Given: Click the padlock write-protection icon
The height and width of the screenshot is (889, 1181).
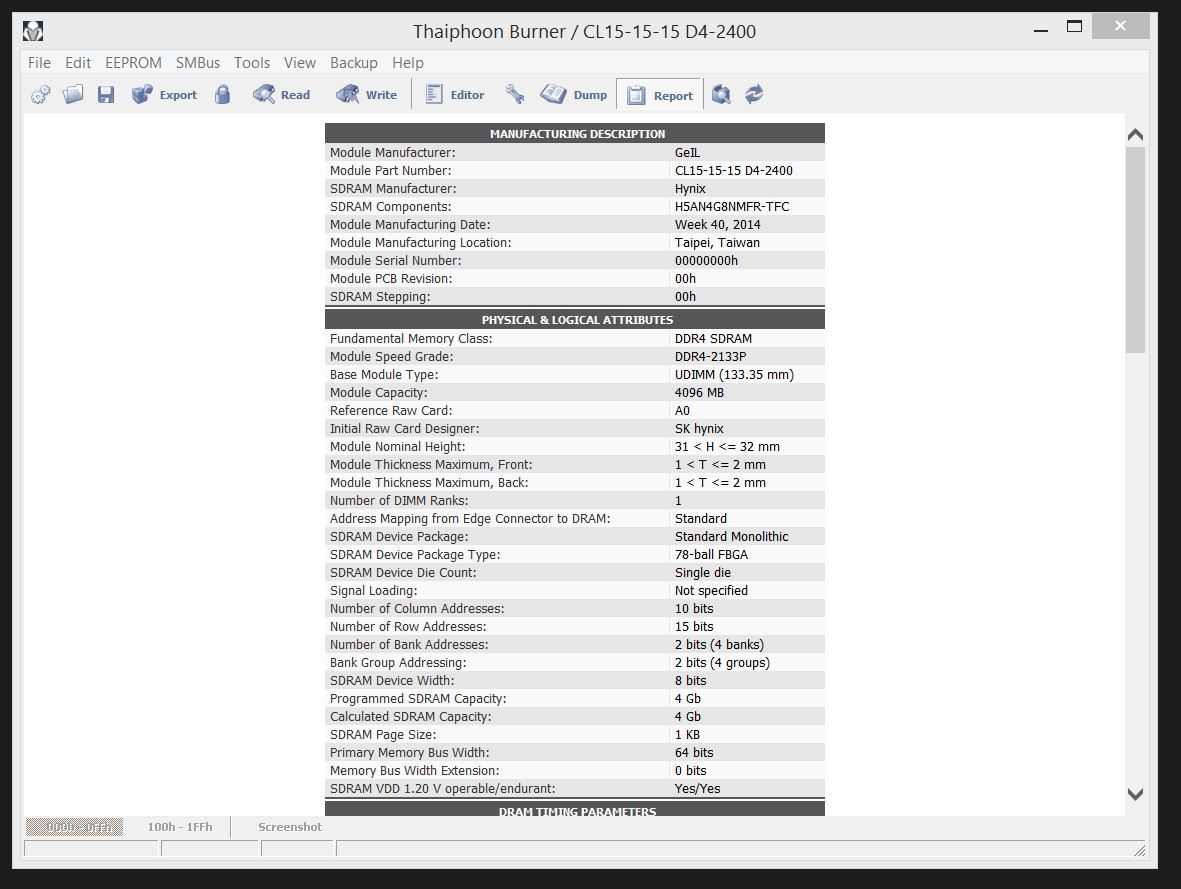Looking at the screenshot, I should pos(222,95).
